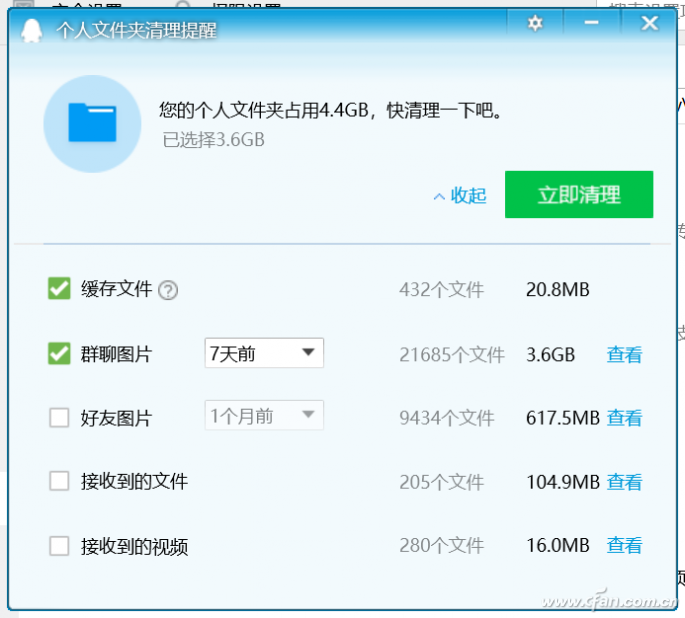The image size is (685, 618).
Task: Uncheck the 群聊图片 checkbox
Action: [x=59, y=353]
